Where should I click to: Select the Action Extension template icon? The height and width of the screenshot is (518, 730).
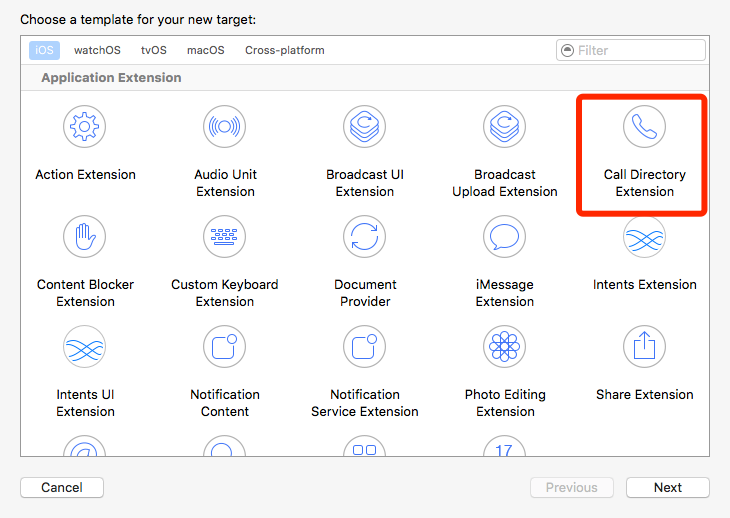85,127
